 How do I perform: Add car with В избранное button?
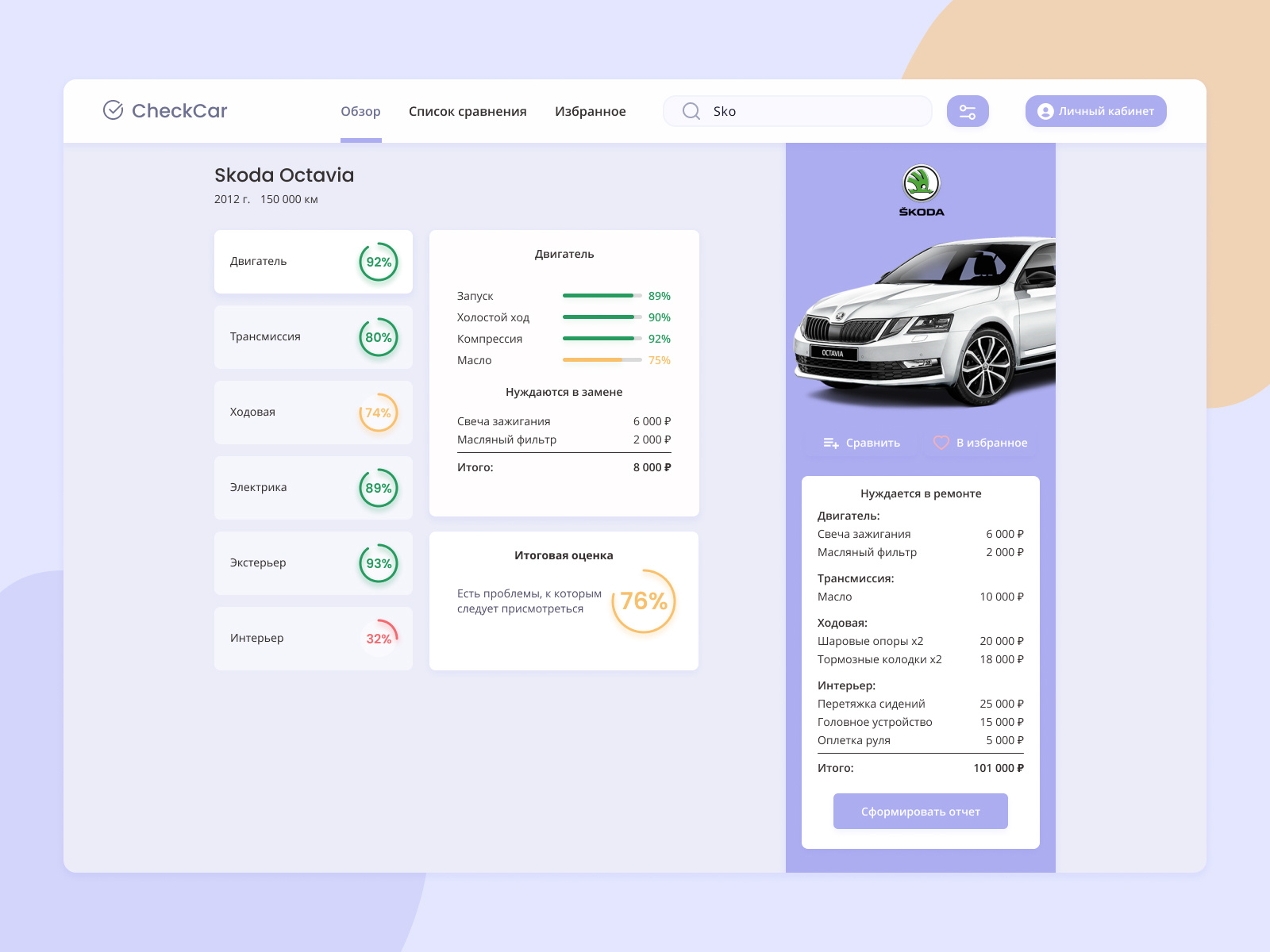[980, 443]
